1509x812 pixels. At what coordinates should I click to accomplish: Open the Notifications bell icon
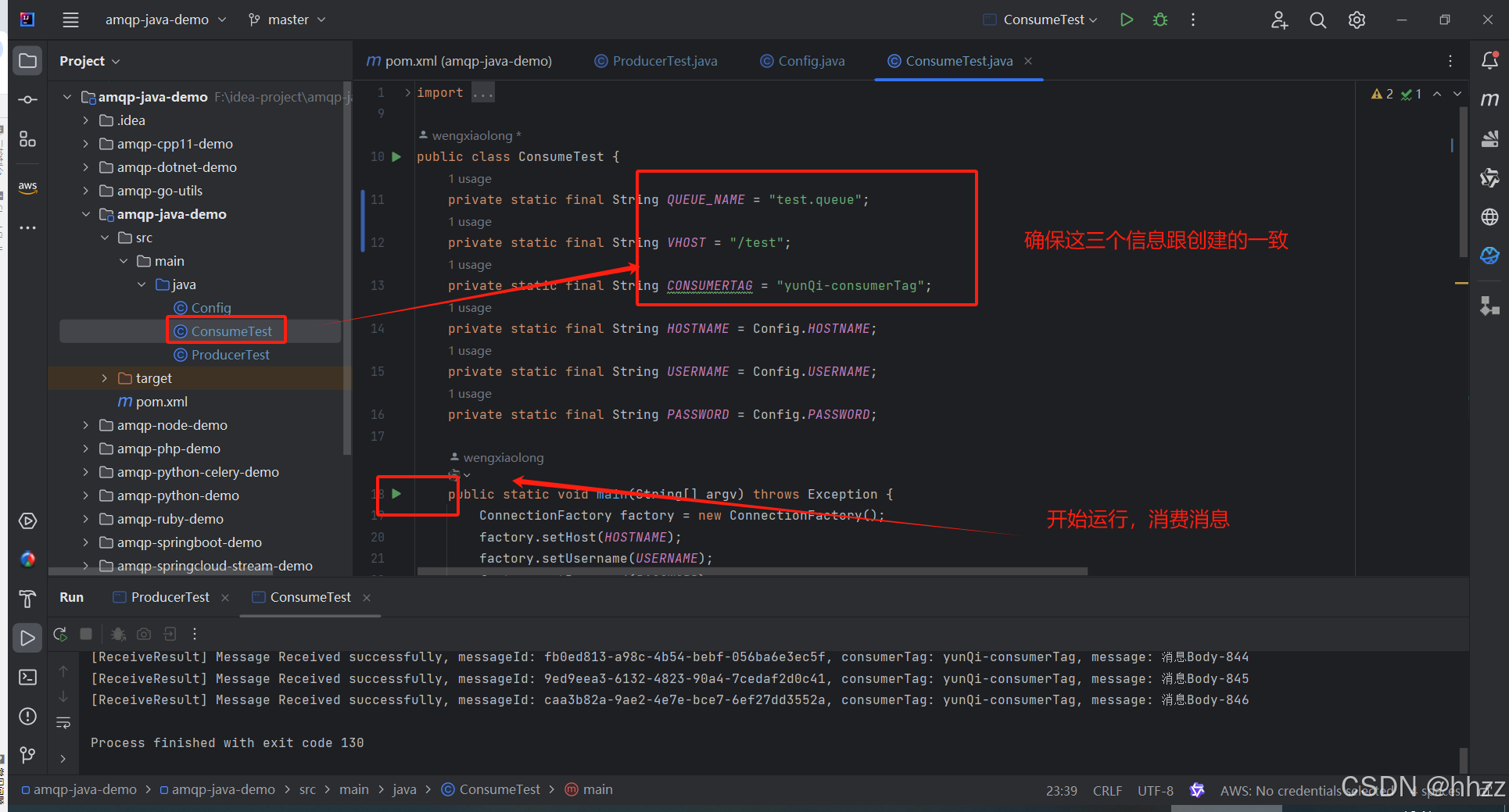(1489, 60)
